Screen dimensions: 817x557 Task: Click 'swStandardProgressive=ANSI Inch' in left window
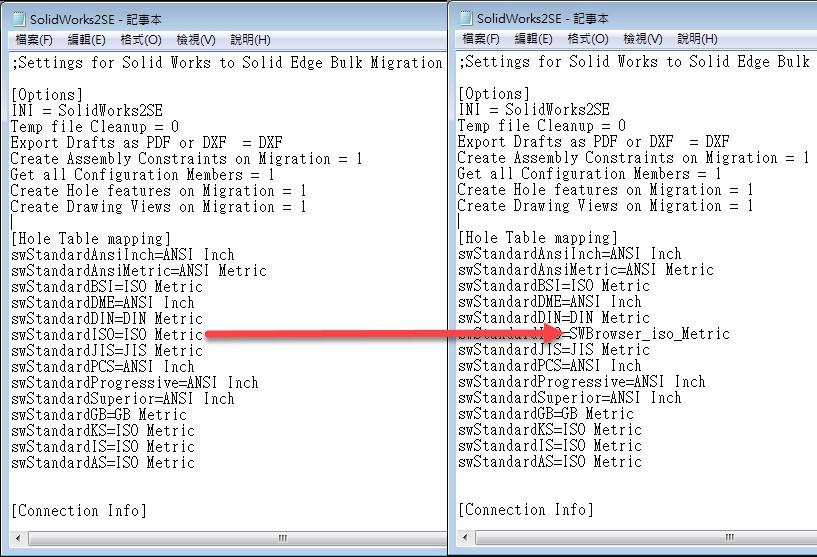pyautogui.click(x=135, y=383)
